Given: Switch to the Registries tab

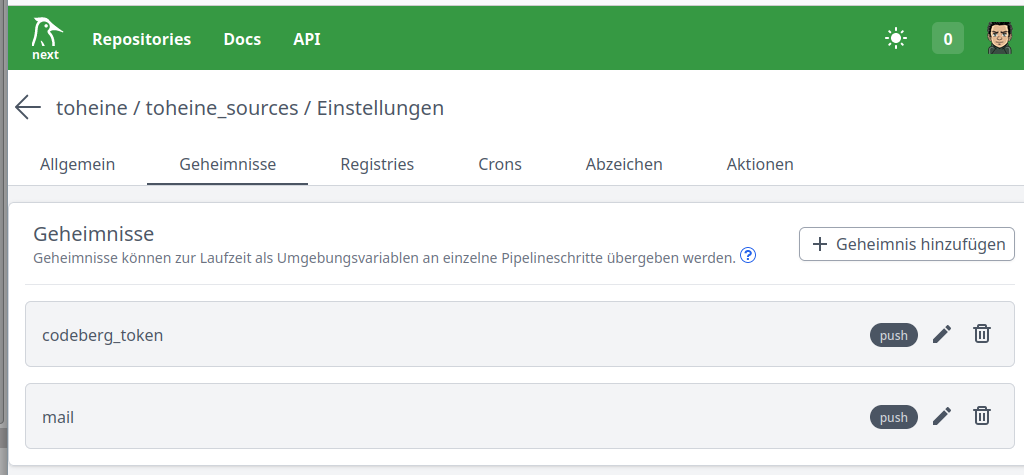Looking at the screenshot, I should (377, 164).
